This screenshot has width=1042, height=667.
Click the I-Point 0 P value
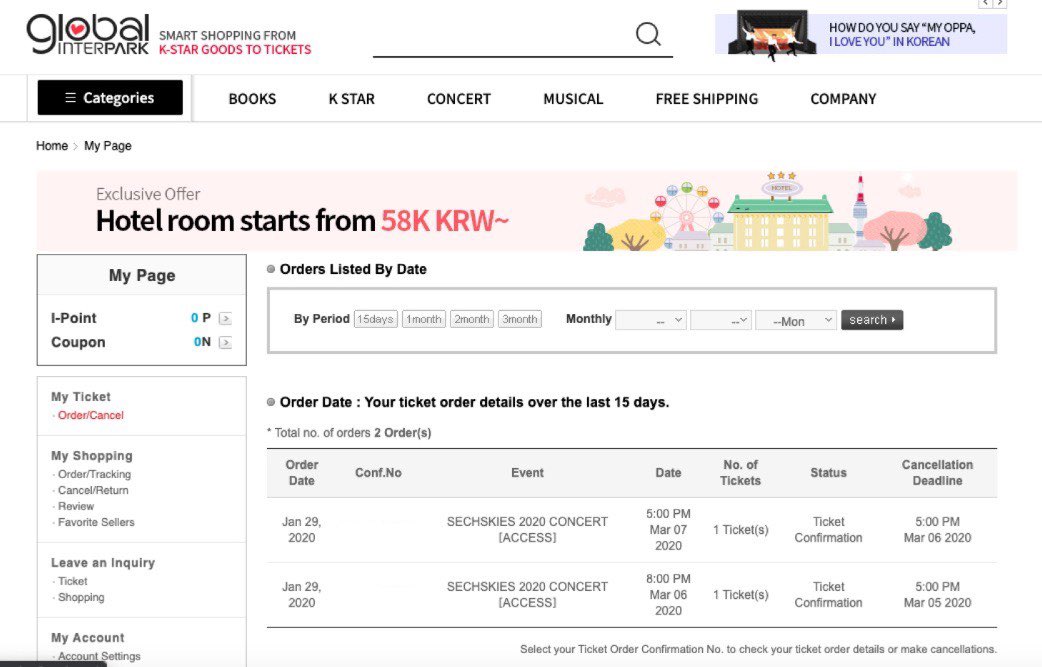click(201, 318)
